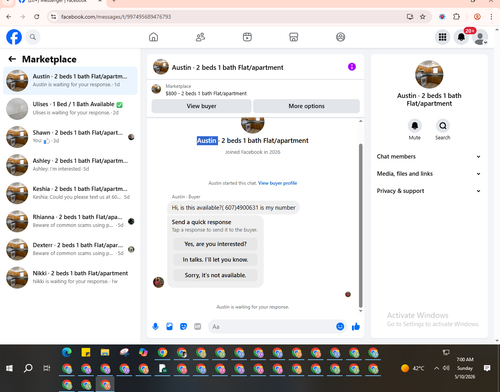Click the View buyer button
The image size is (500, 392).
201,106
